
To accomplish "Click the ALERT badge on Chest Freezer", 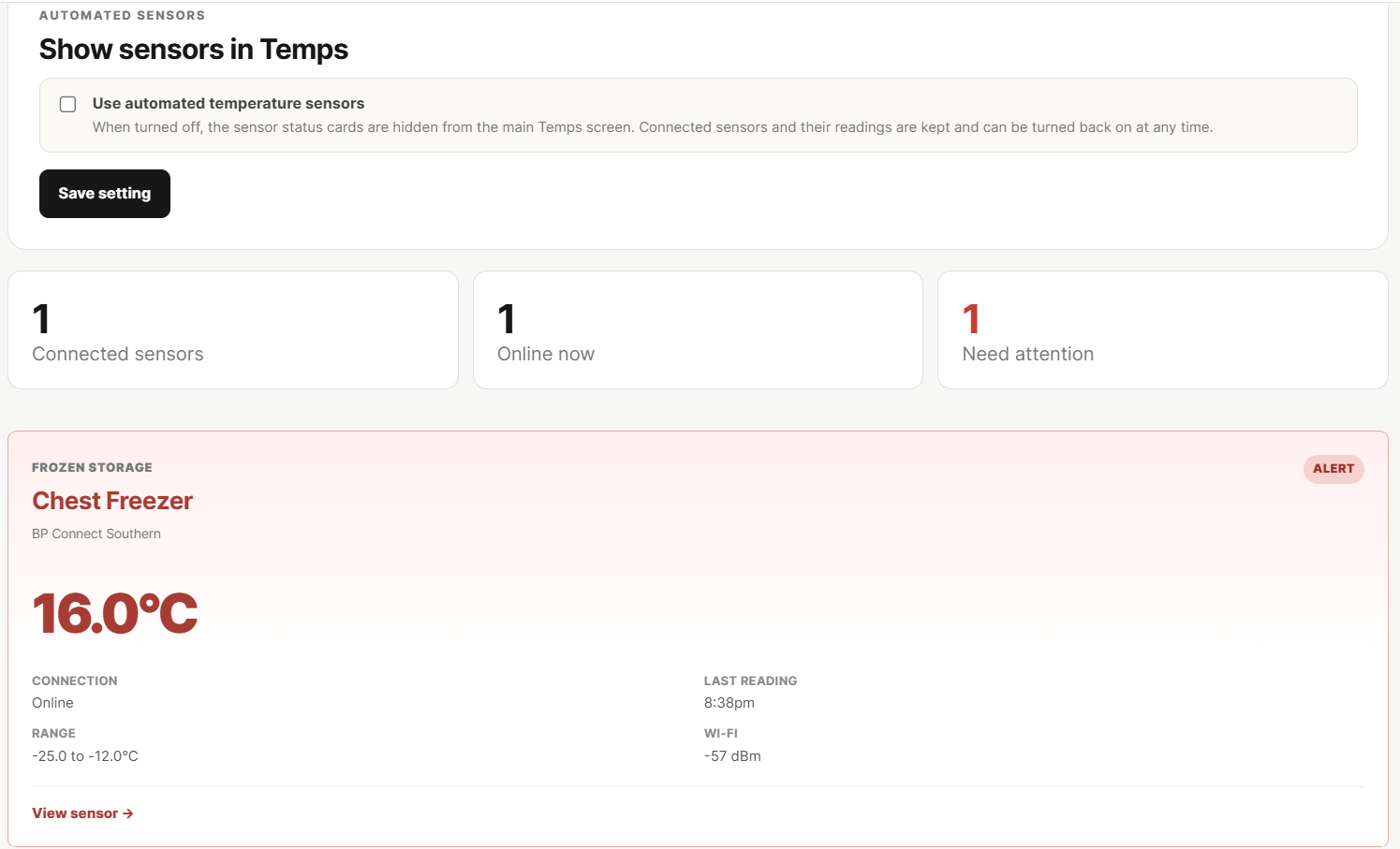I will (x=1334, y=469).
